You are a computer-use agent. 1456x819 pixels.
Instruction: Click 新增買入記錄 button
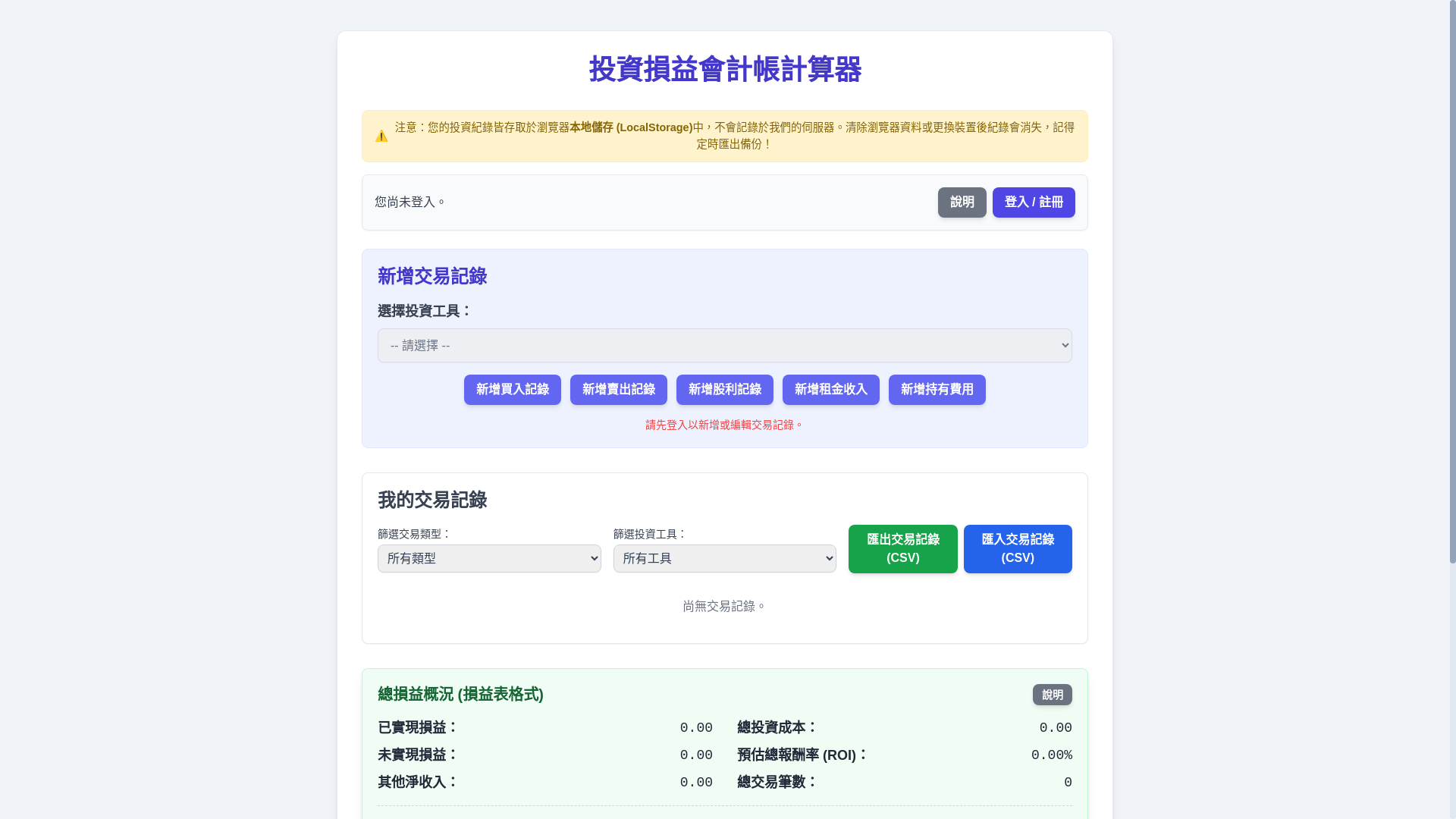coord(513,390)
